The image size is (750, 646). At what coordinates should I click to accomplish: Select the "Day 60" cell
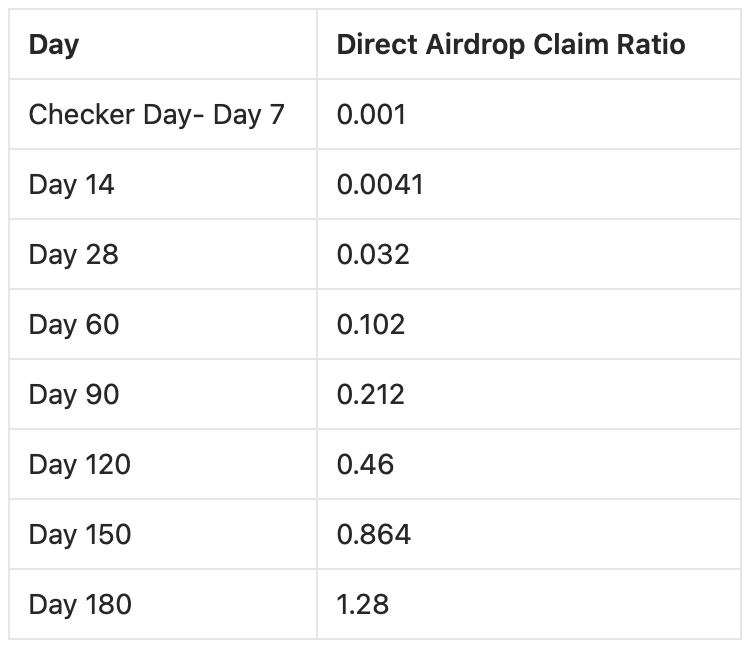click(74, 325)
